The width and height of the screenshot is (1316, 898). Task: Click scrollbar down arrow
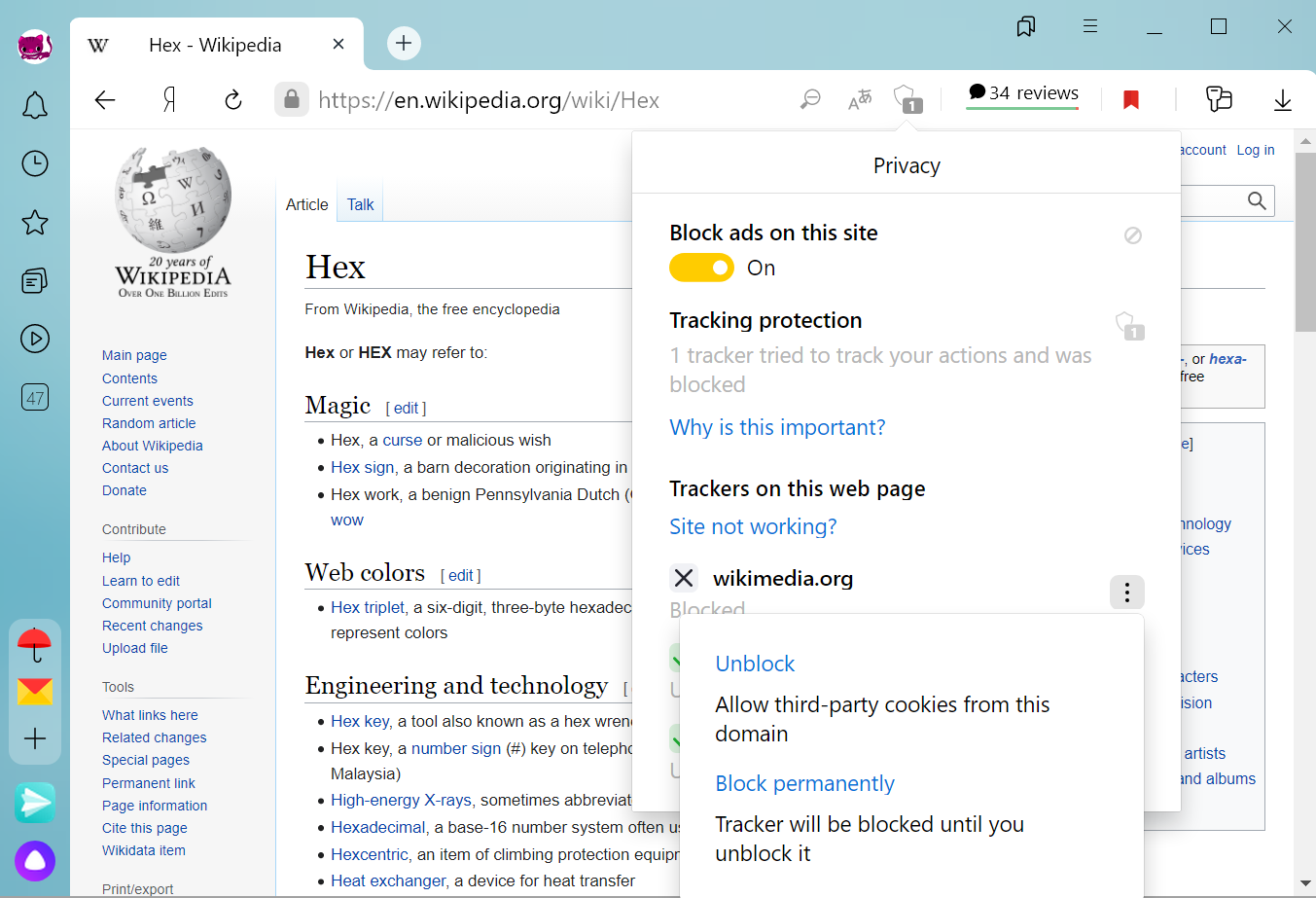(x=1305, y=883)
